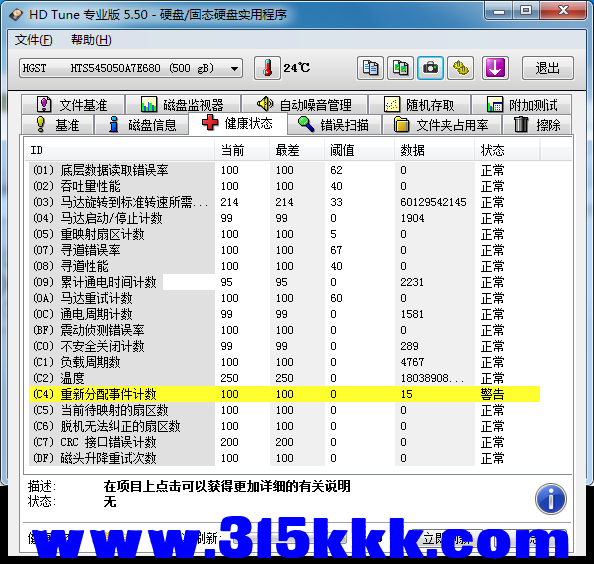Click the blue info icon

551,499
